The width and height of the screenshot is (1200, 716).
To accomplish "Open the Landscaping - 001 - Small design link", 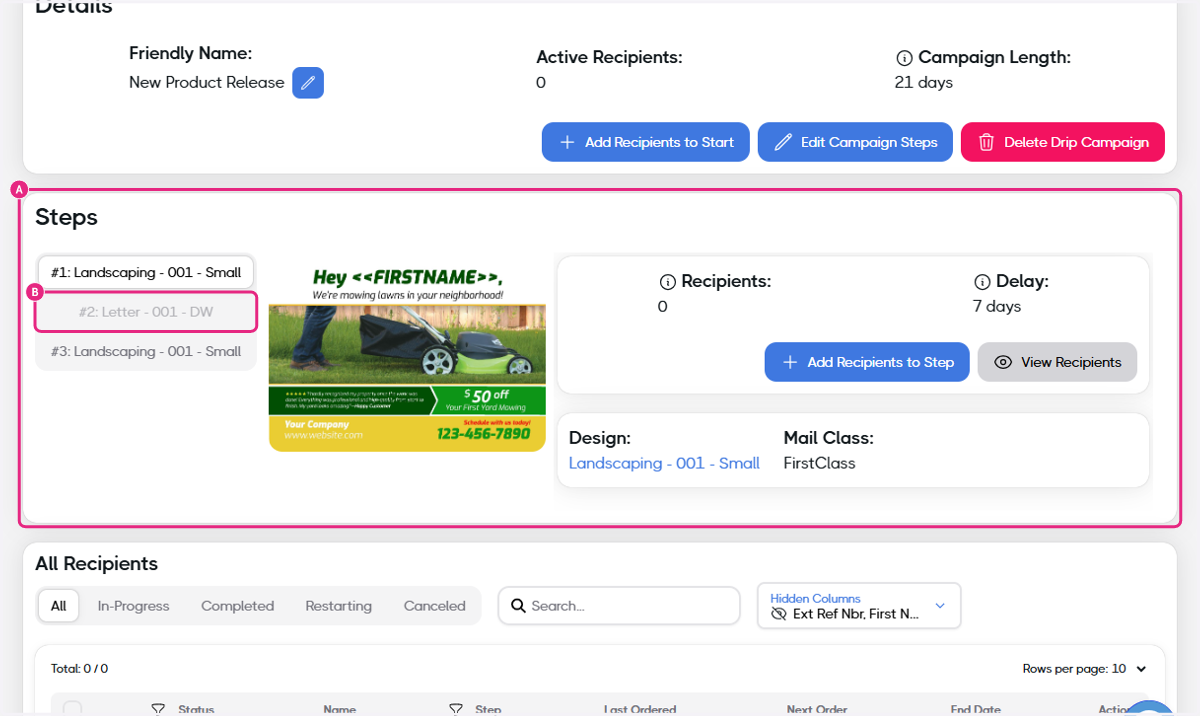I will 664,463.
